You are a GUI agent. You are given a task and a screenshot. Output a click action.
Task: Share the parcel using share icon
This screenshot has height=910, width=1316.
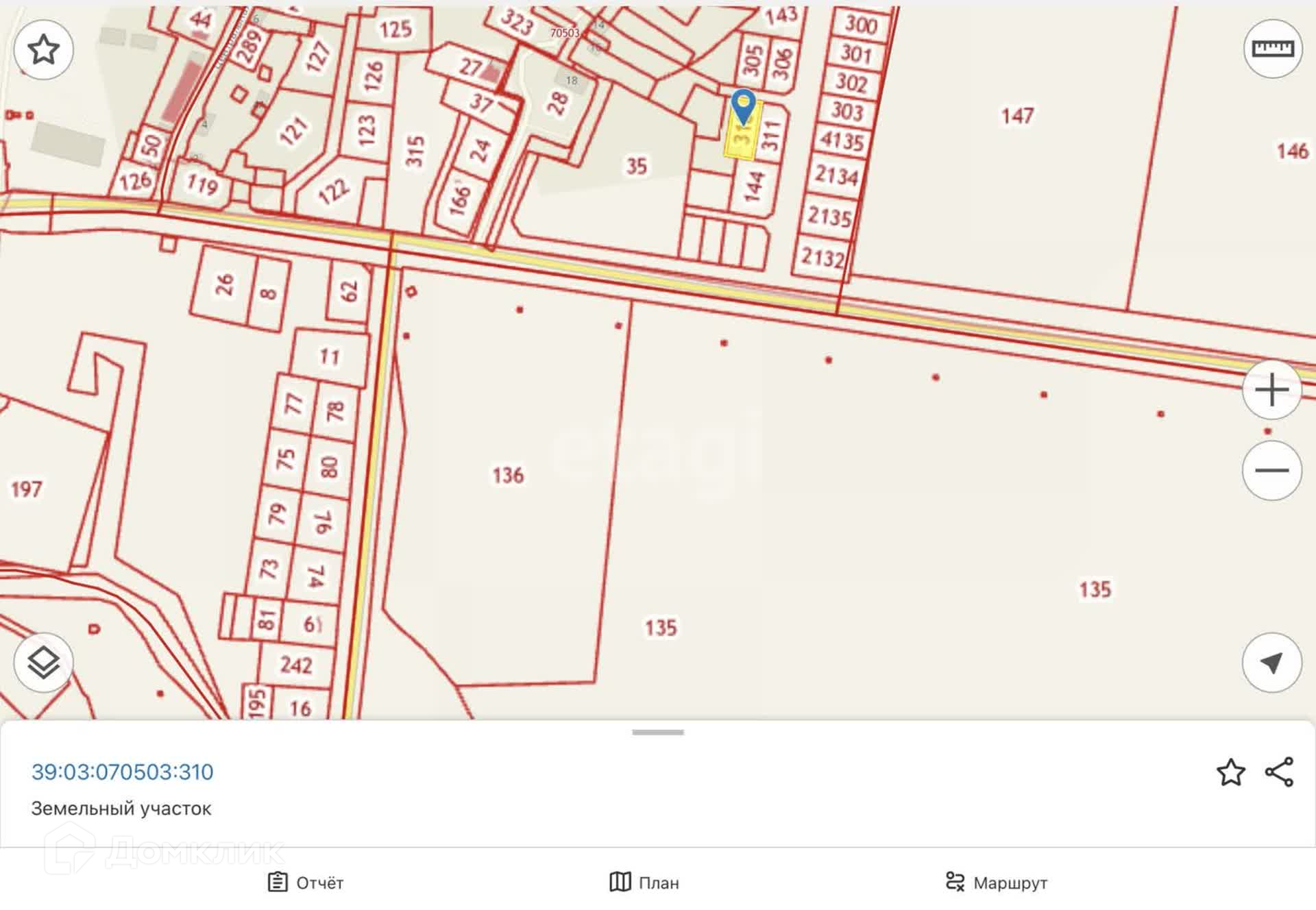(x=1279, y=772)
